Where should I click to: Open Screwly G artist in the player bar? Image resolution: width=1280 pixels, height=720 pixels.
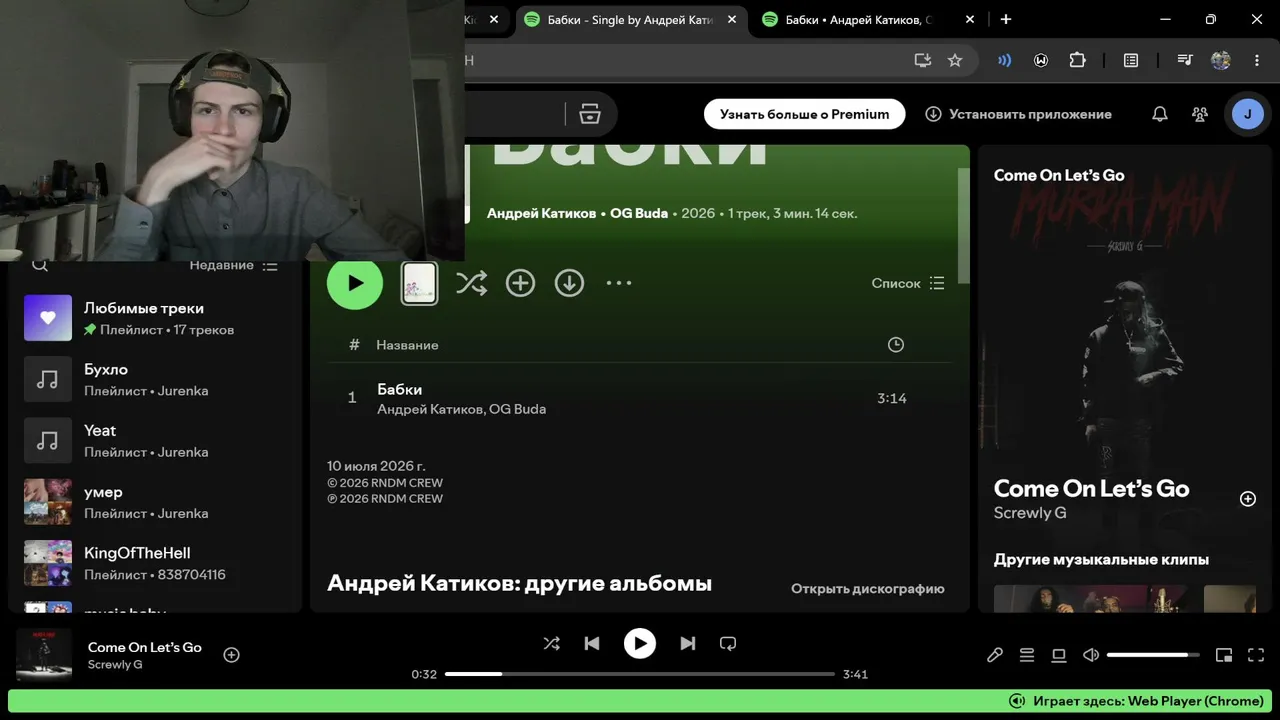tap(115, 665)
